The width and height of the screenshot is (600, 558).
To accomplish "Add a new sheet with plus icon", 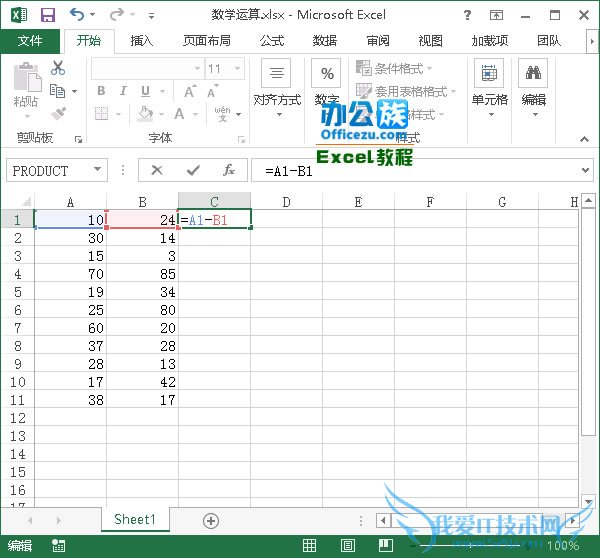I will (x=210, y=520).
